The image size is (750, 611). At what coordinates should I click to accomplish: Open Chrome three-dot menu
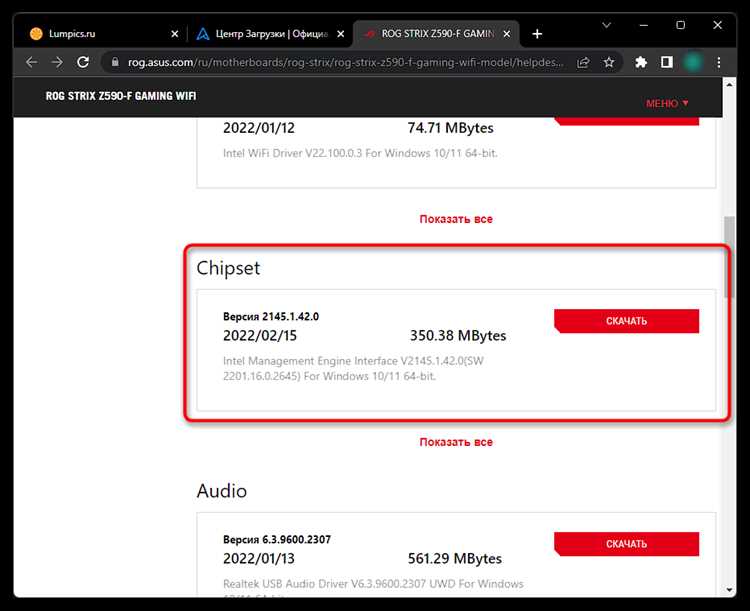pyautogui.click(x=718, y=62)
